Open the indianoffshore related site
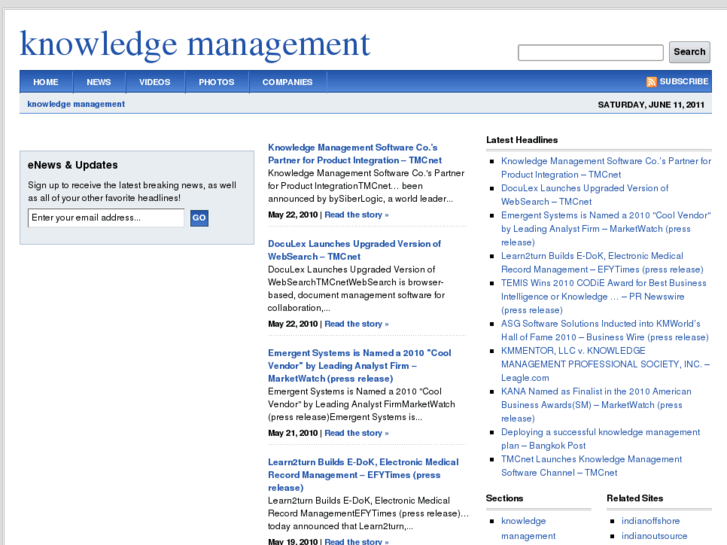Viewport: 727px width, 545px height. tap(650, 521)
